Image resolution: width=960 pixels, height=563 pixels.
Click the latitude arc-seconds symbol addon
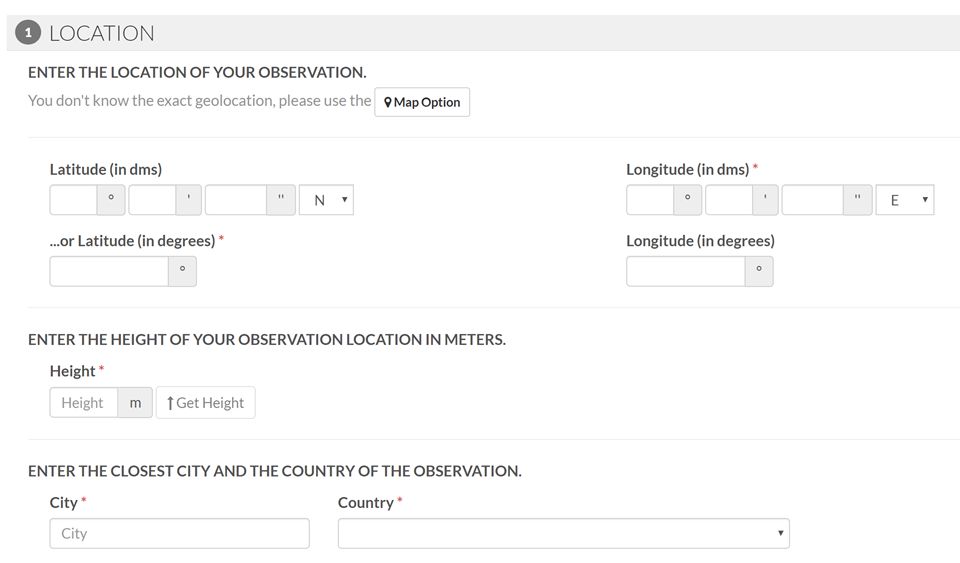pos(281,200)
